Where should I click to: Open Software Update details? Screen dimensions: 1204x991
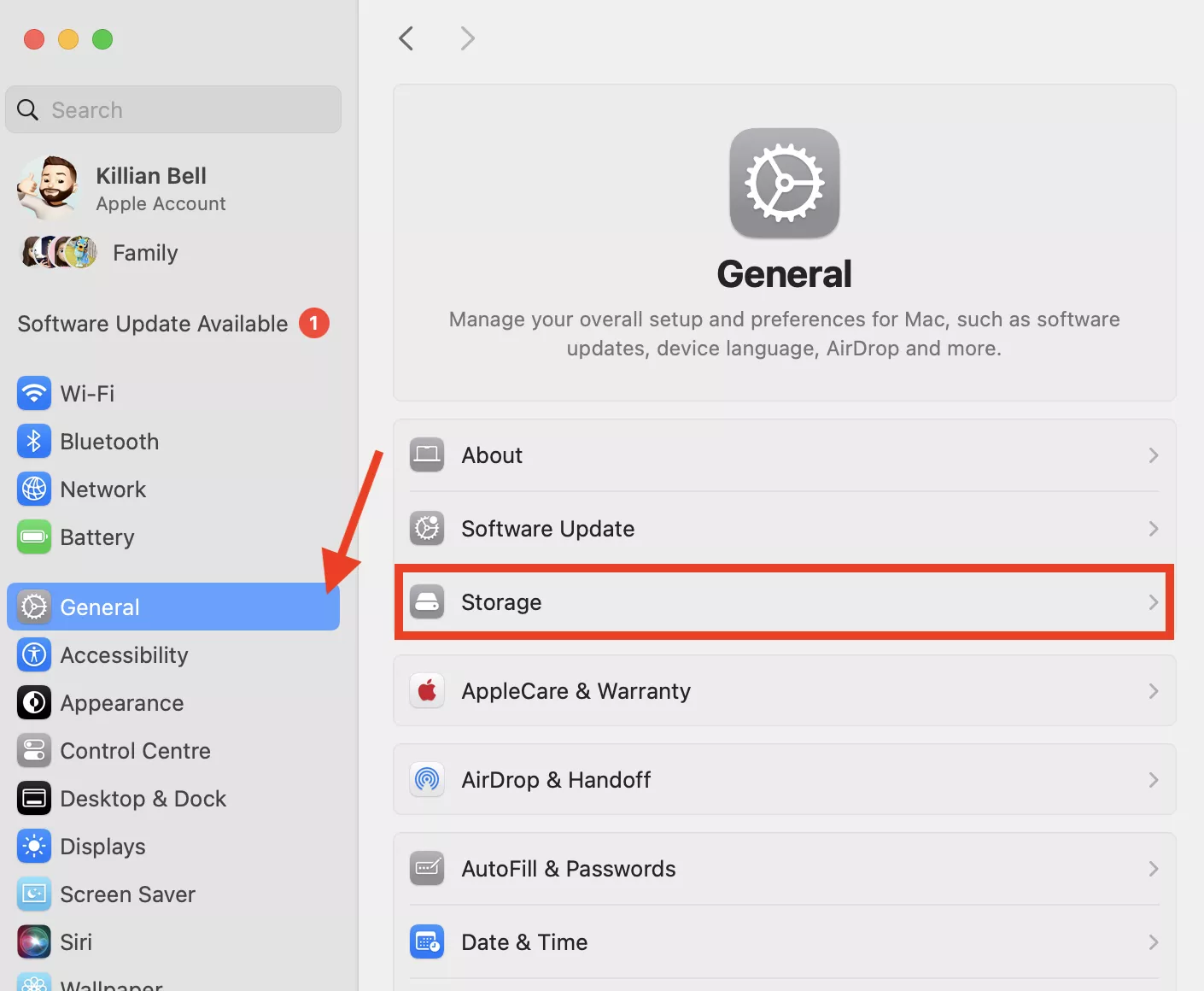click(x=784, y=528)
